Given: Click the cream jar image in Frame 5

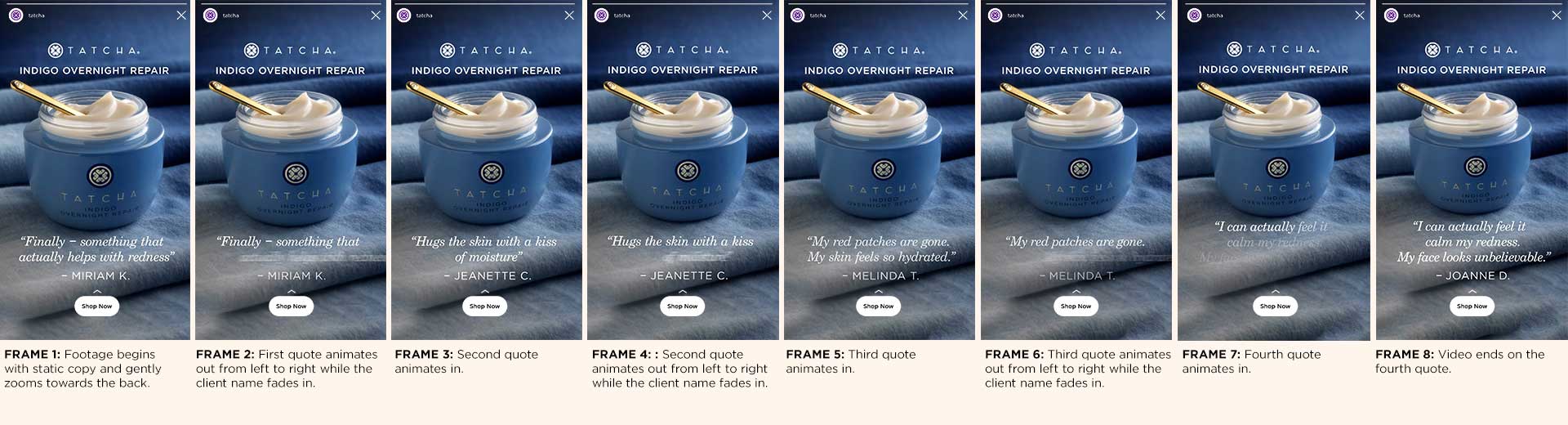Looking at the screenshot, I should [x=882, y=155].
